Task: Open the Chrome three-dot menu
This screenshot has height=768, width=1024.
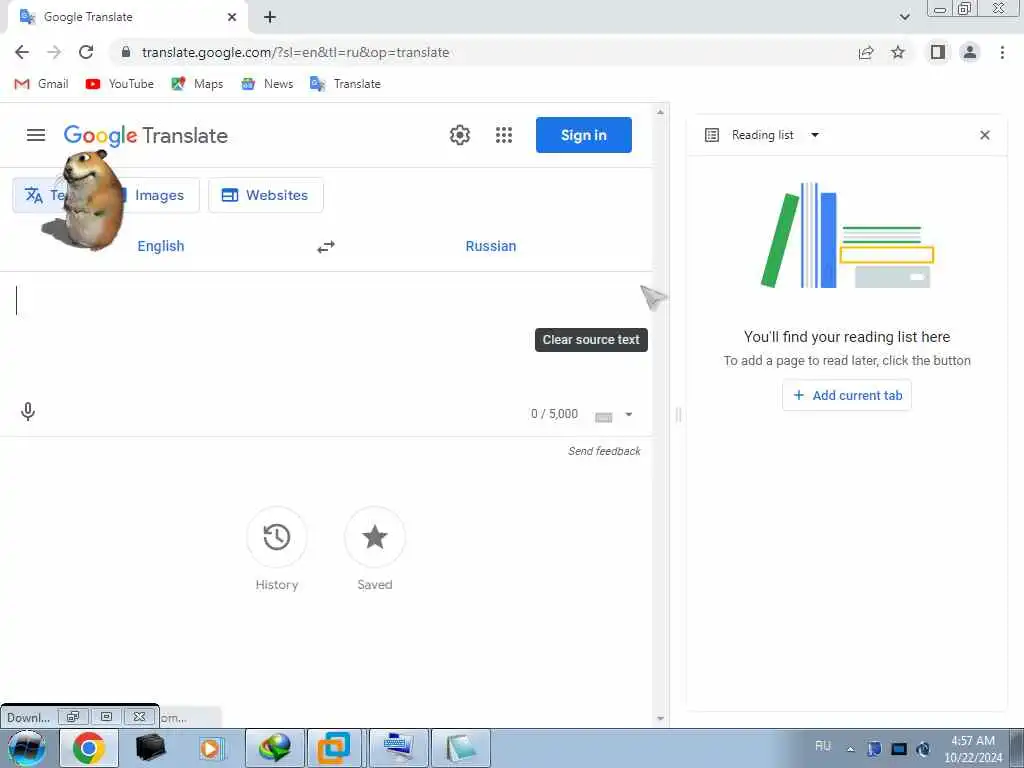Action: pos(1002,52)
